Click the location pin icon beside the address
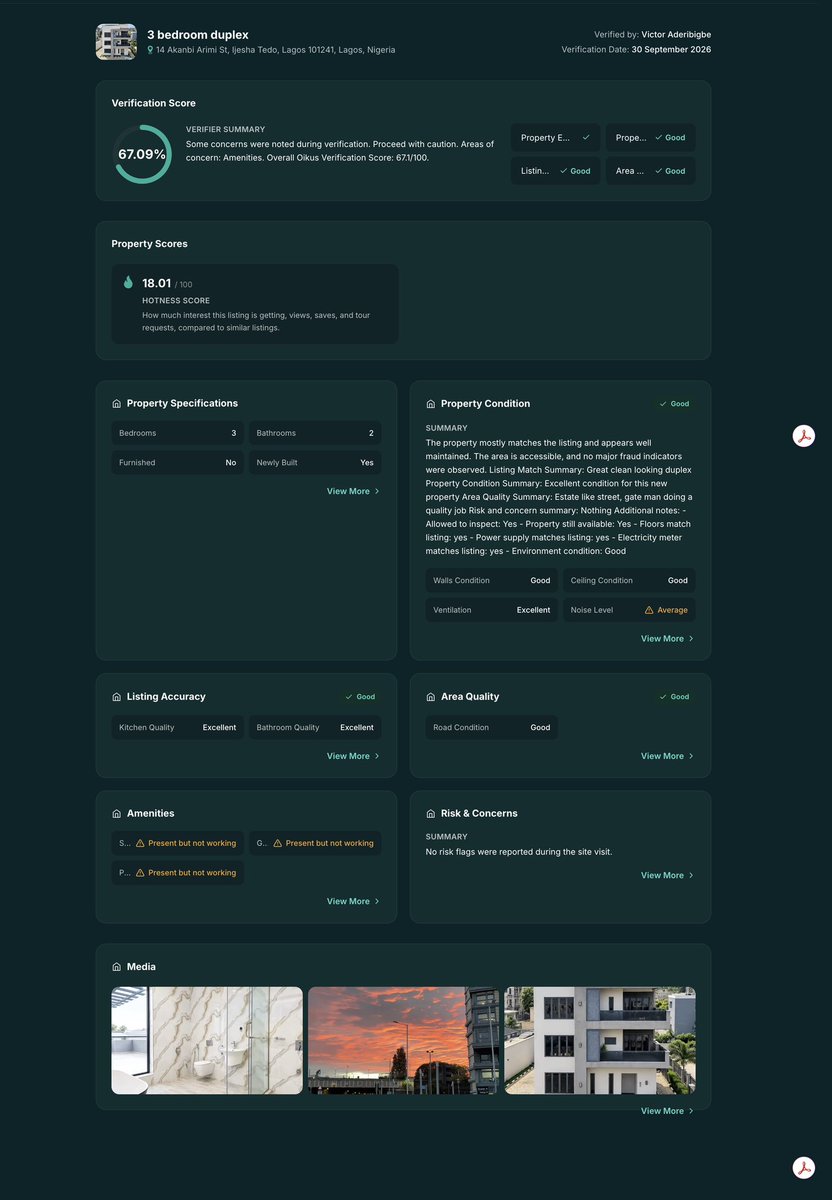Screen dimensions: 832x1200 pos(150,49)
